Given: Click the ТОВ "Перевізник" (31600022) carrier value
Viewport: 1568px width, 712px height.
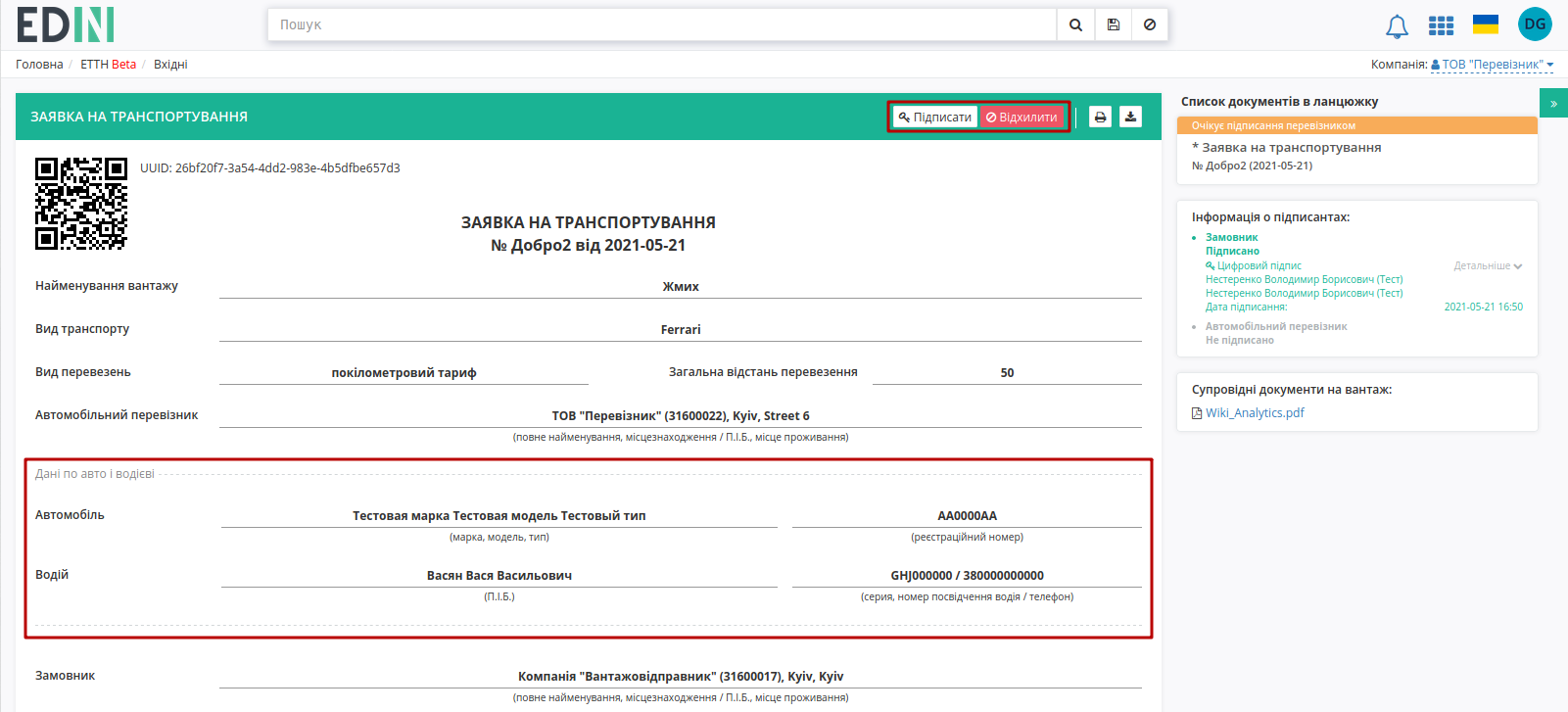Looking at the screenshot, I should click(681, 416).
